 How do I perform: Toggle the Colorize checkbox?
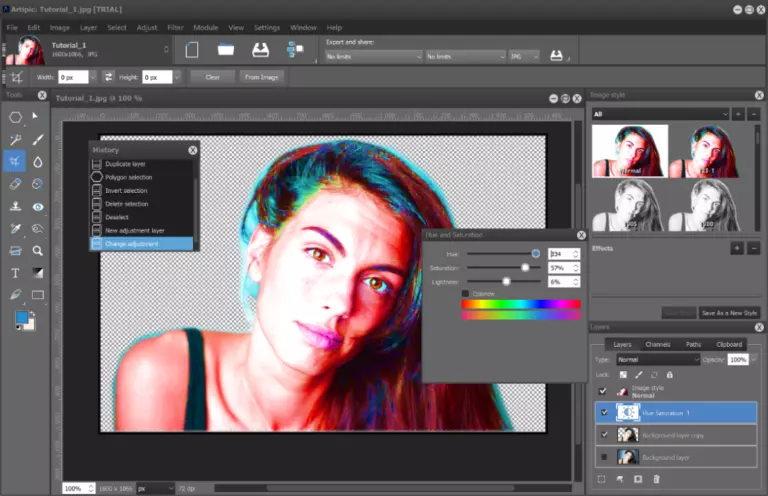tap(465, 293)
